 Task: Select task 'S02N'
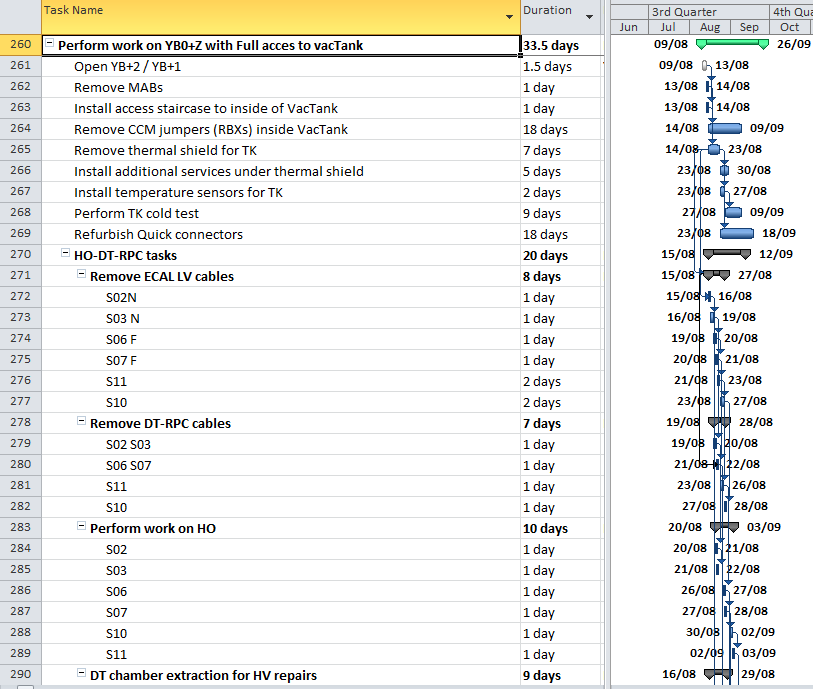(x=121, y=298)
